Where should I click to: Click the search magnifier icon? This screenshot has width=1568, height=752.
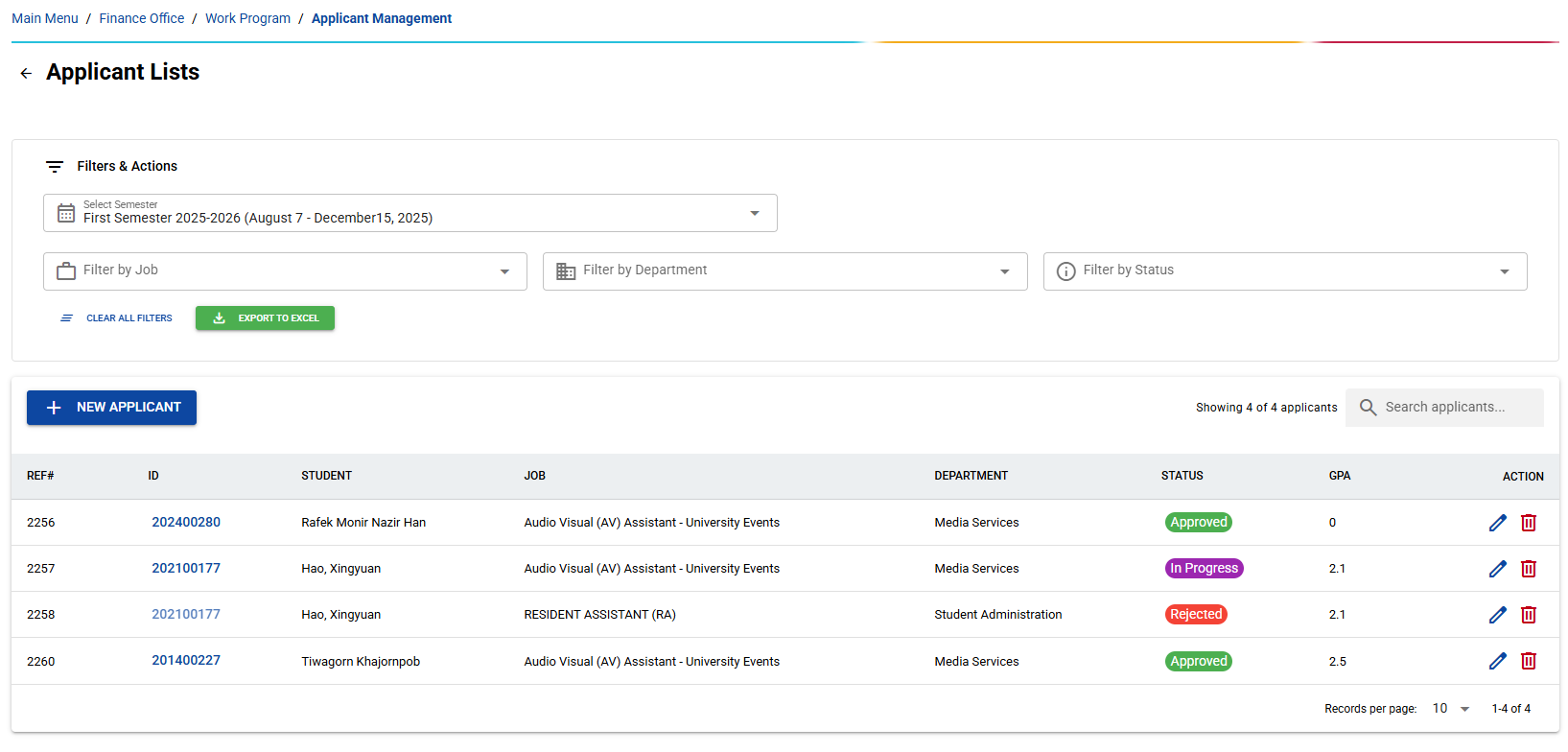click(1369, 408)
